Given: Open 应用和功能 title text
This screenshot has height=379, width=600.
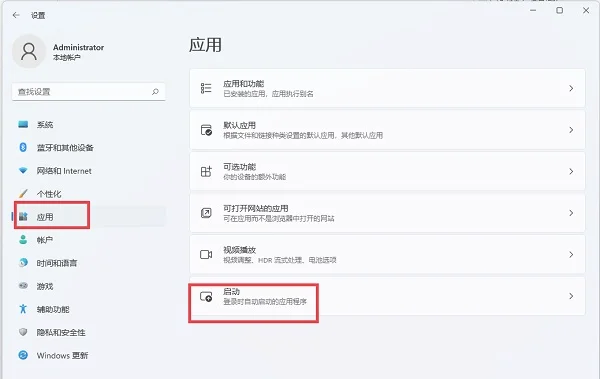Looking at the screenshot, I should 244,84.
